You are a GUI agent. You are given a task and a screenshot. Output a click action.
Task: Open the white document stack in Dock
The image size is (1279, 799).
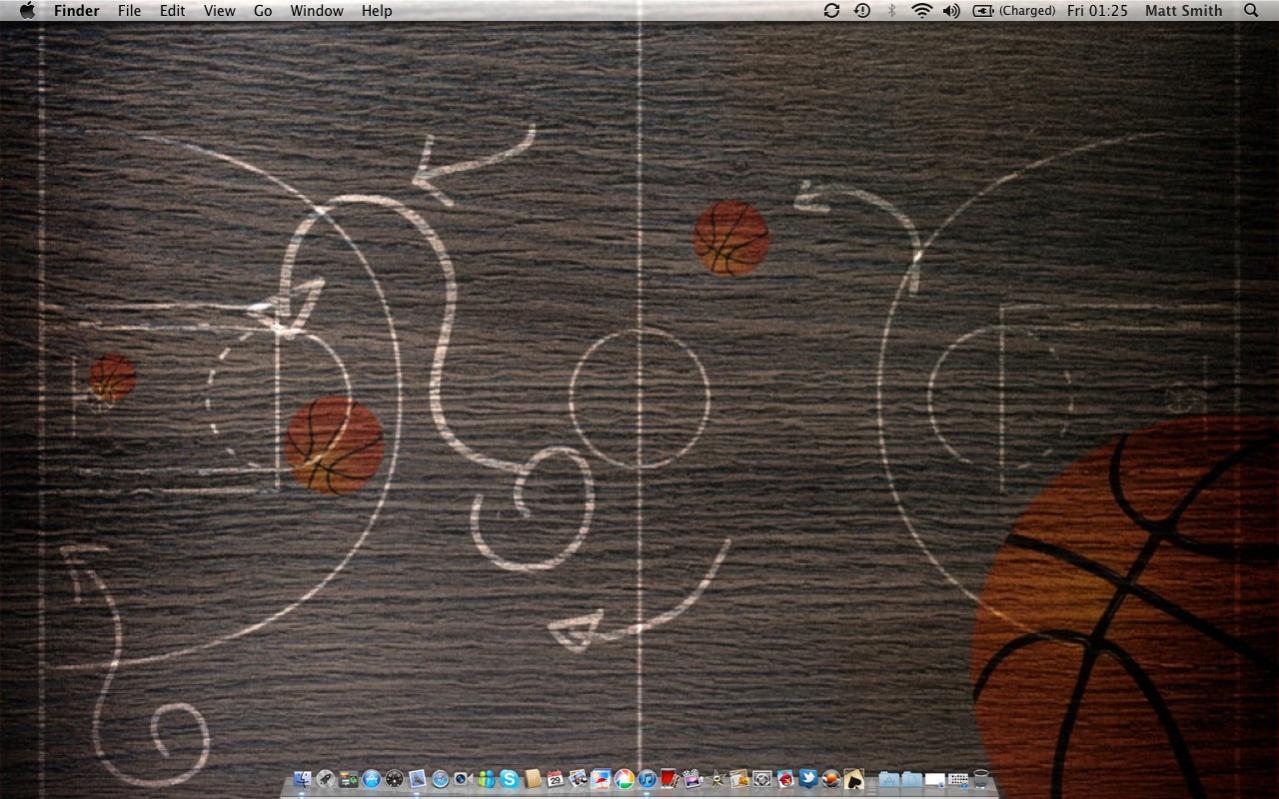click(x=934, y=779)
